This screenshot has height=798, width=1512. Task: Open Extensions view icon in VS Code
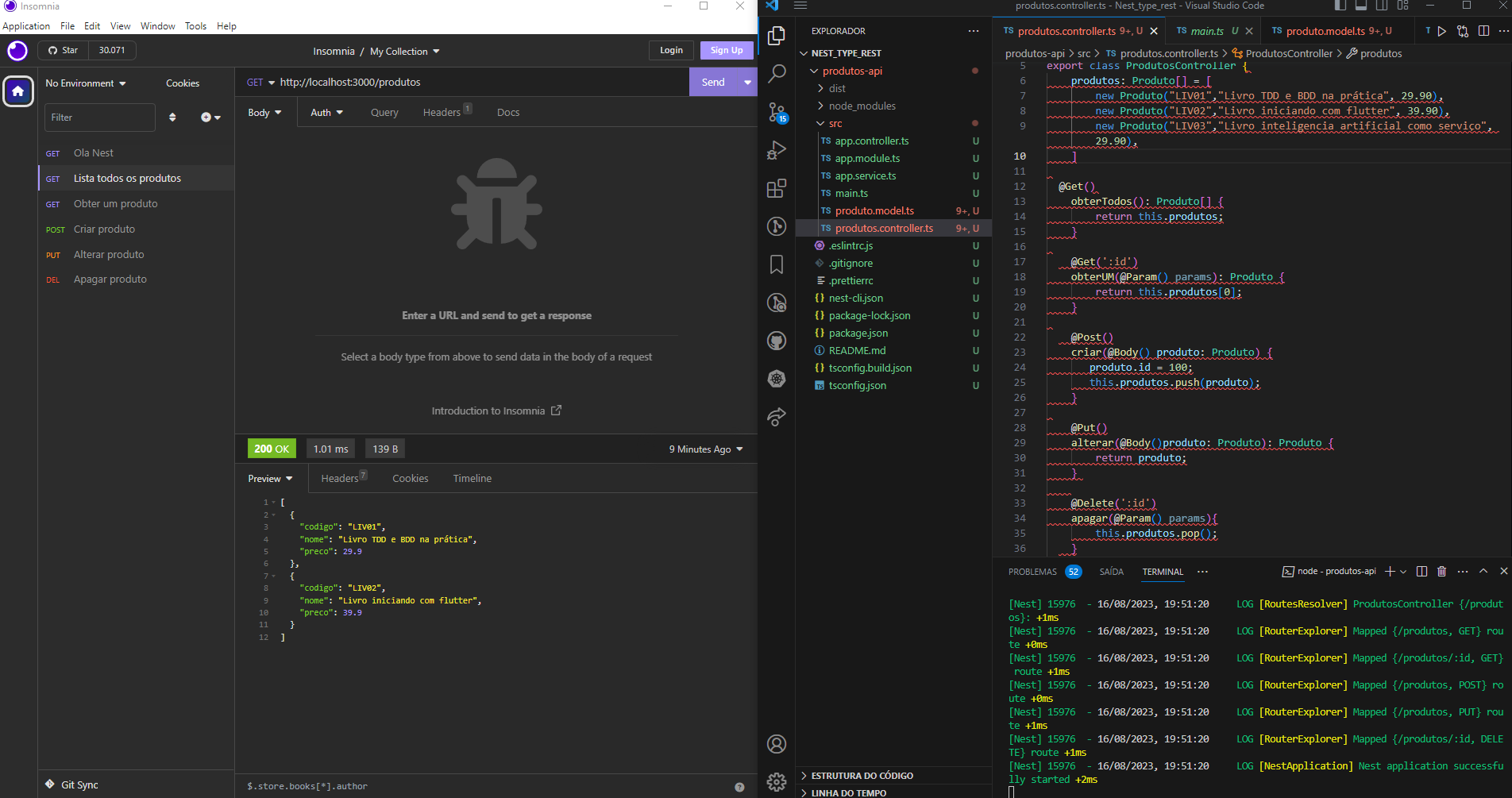[x=777, y=188]
